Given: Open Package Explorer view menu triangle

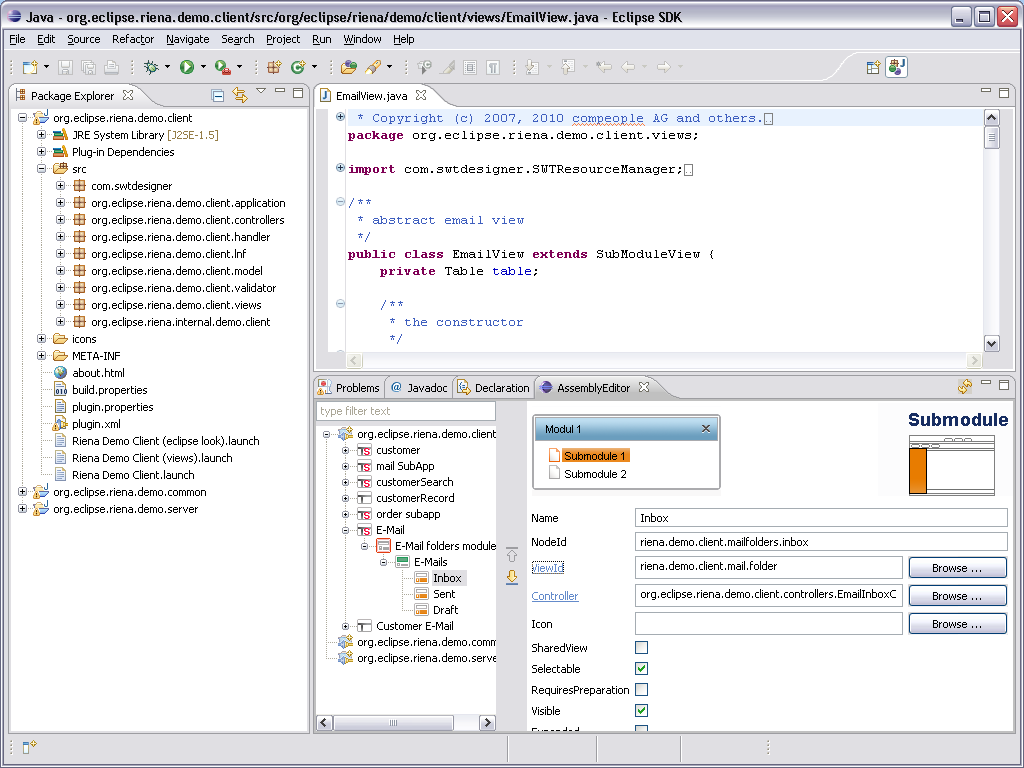Looking at the screenshot, I should tap(261, 91).
